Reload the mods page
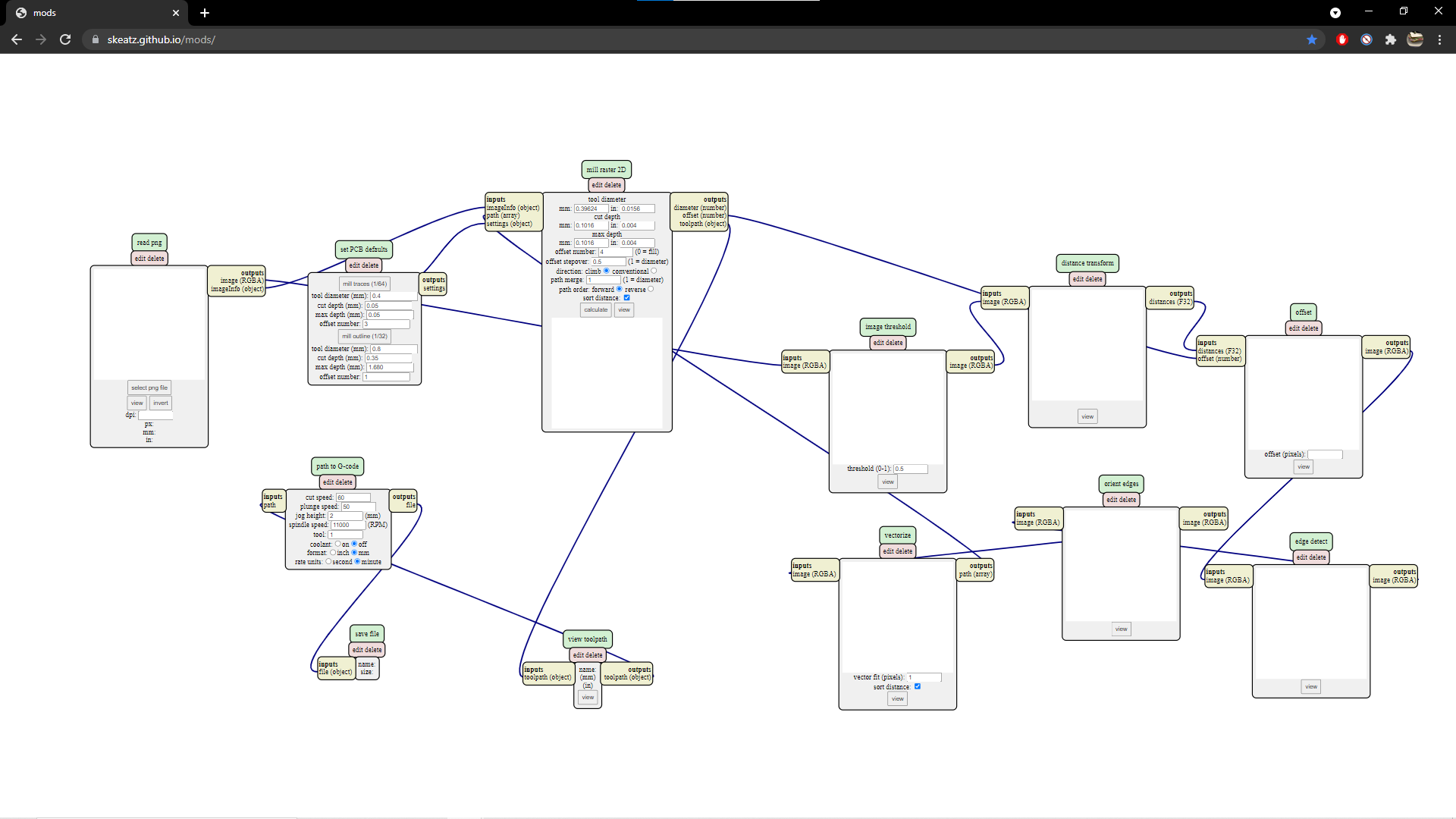Image resolution: width=1456 pixels, height=819 pixels. (65, 39)
